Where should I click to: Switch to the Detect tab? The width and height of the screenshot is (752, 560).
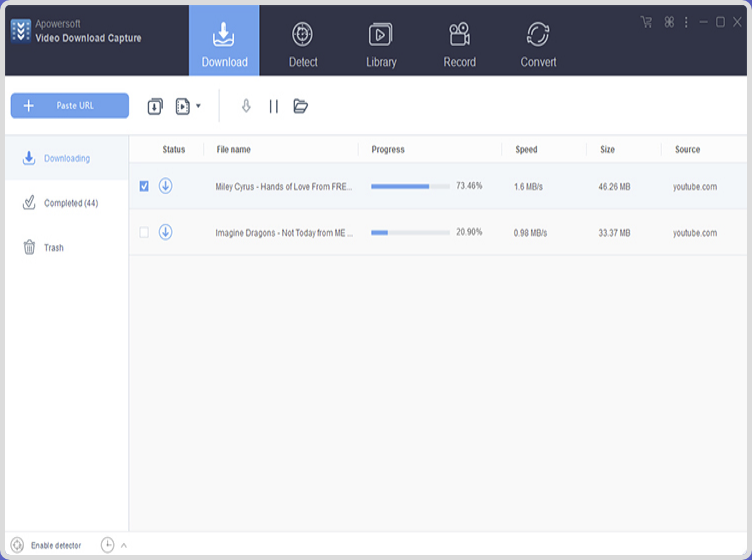303,45
